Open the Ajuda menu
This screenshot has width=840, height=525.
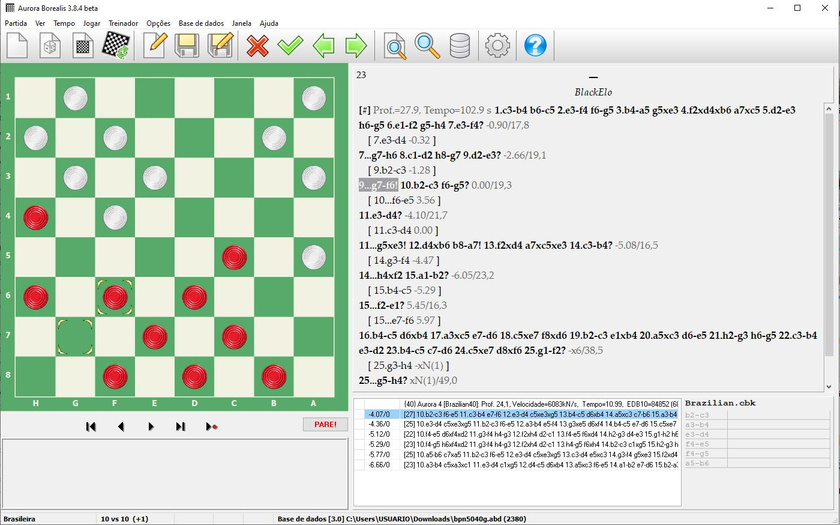pos(269,23)
